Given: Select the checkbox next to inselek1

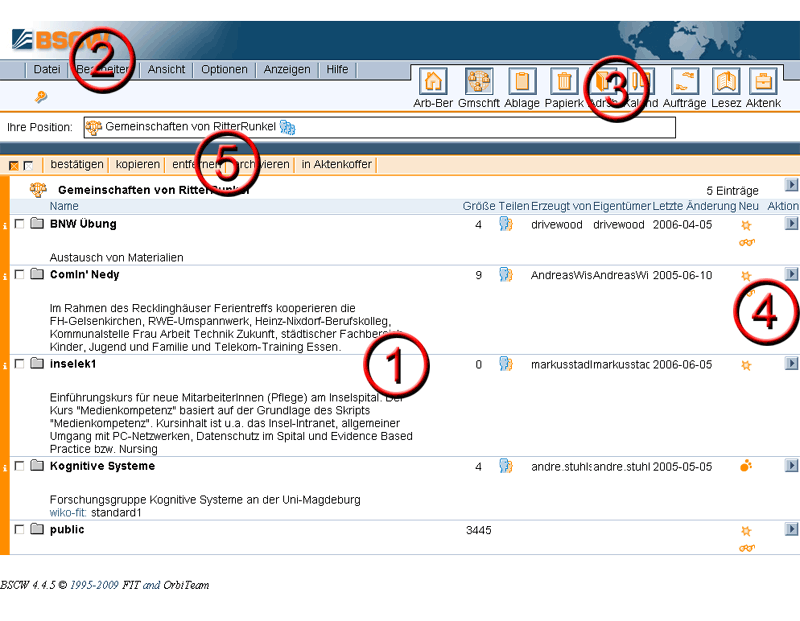Looking at the screenshot, I should click(x=20, y=364).
